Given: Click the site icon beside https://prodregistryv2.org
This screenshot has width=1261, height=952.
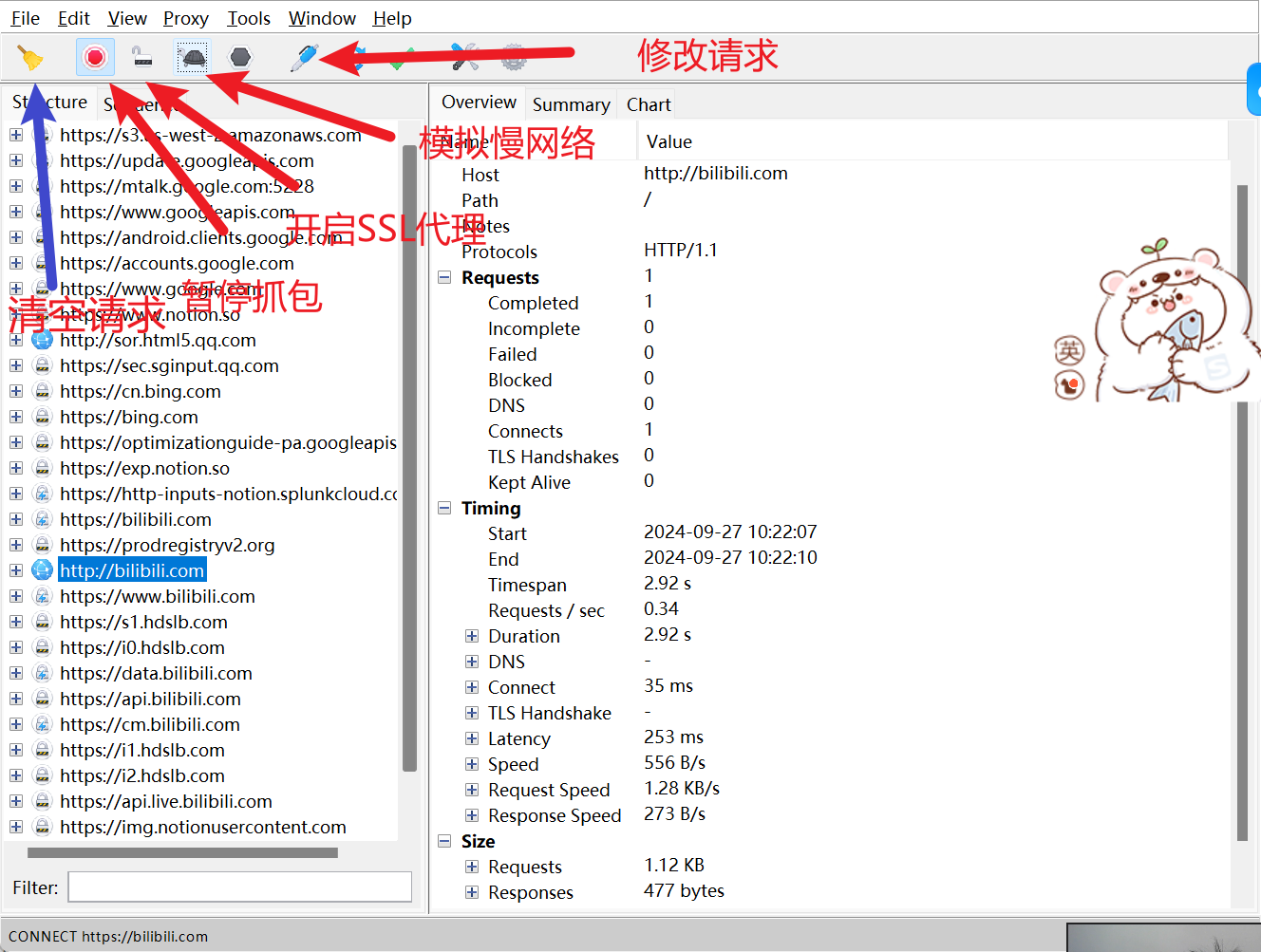Looking at the screenshot, I should click(42, 545).
